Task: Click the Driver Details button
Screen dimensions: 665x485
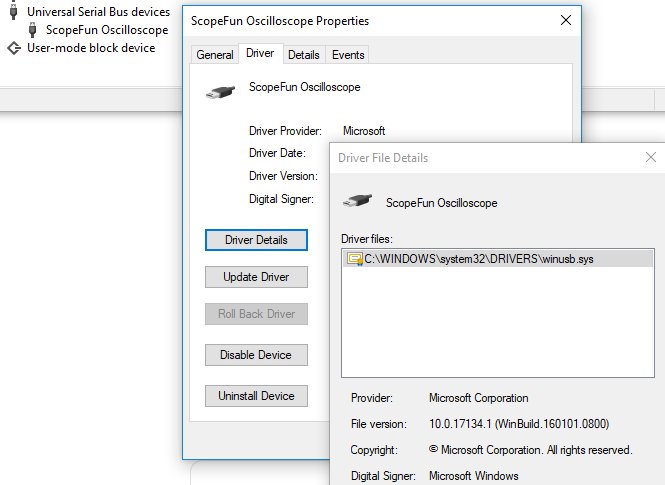Action: (x=256, y=240)
